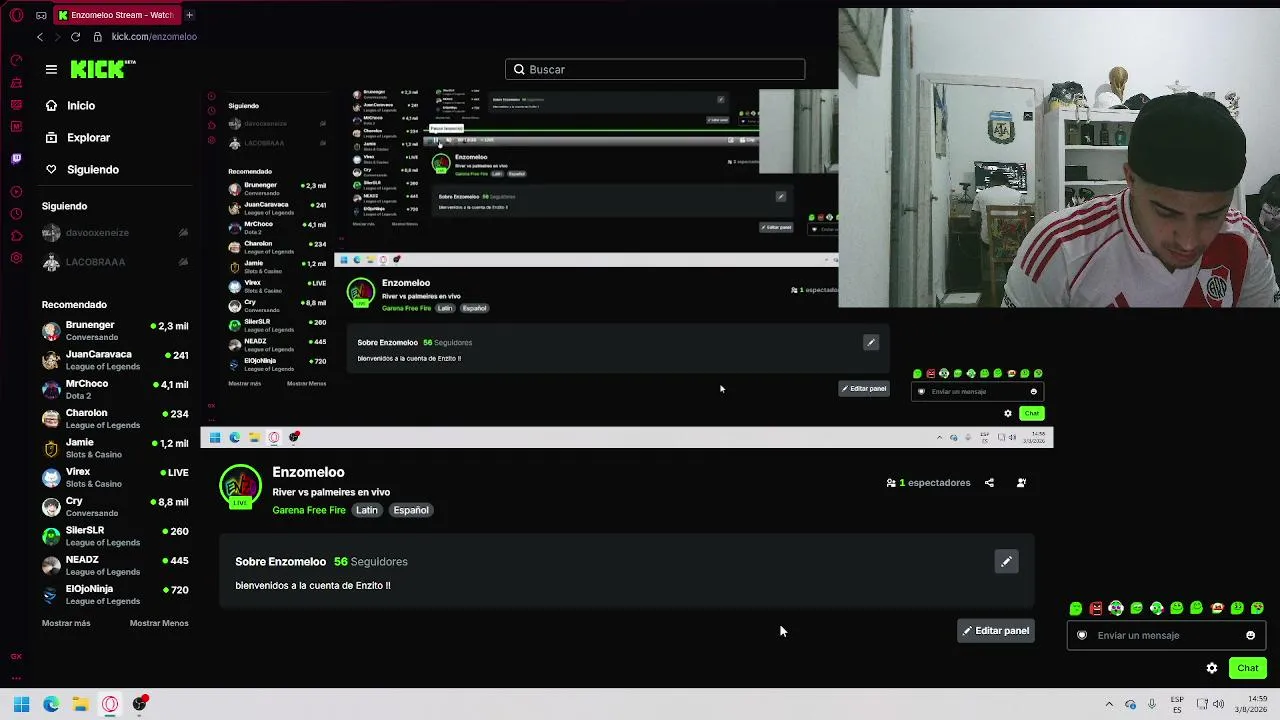This screenshot has height=720, width=1280.
Task: Go to Inicio in the Kick sidebar
Action: tap(70, 106)
